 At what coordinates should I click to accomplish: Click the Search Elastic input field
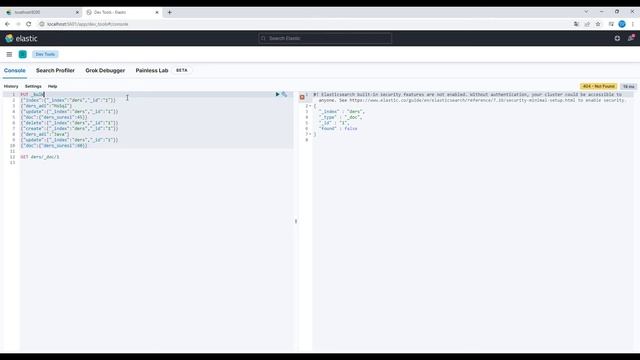coord(325,38)
